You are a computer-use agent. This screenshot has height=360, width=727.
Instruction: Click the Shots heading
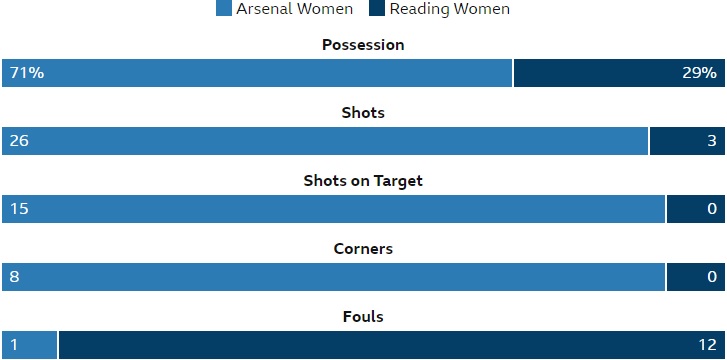[x=363, y=113]
